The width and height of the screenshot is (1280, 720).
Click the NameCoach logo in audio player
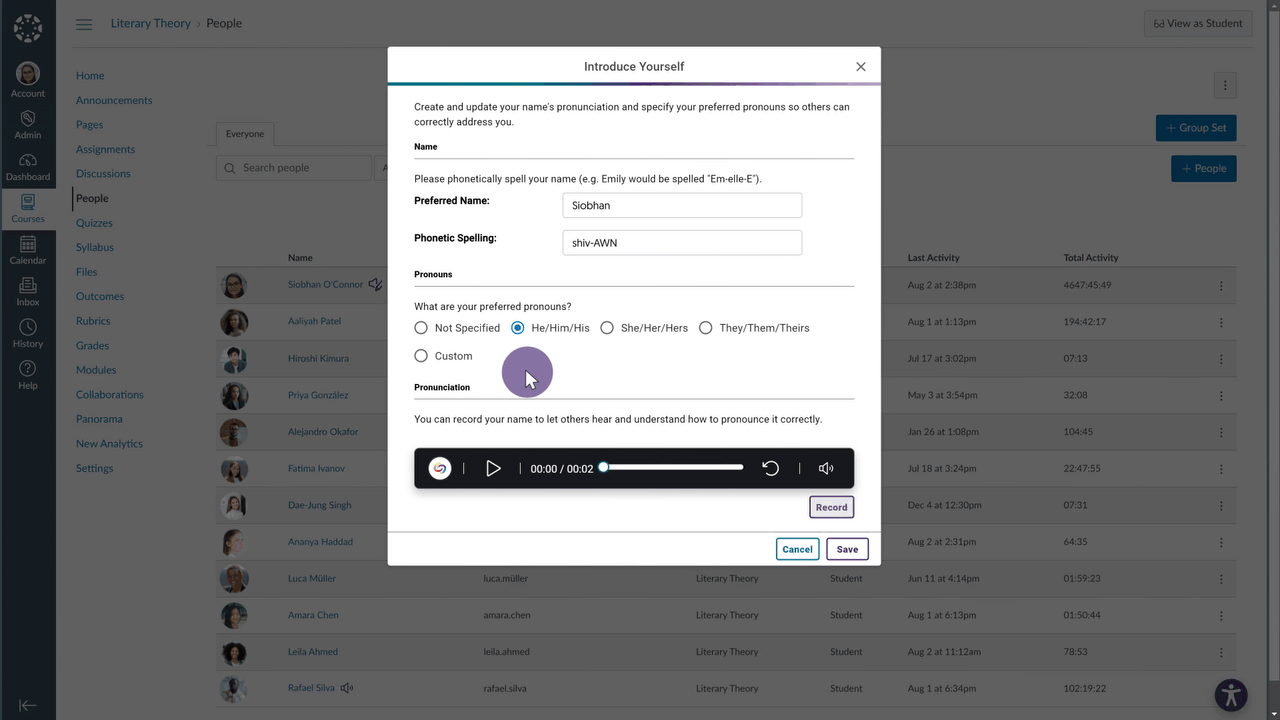tap(440, 468)
